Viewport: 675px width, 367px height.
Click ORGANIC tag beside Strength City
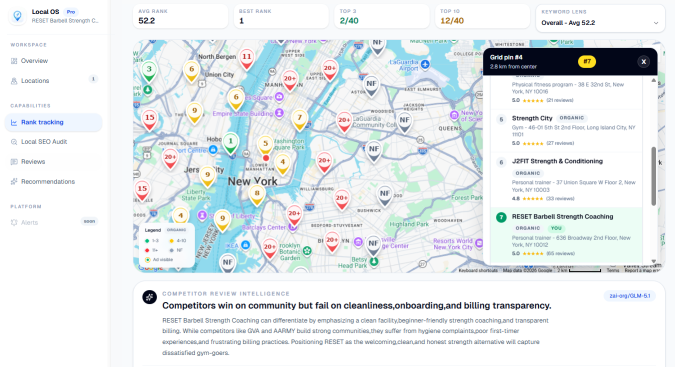coord(572,118)
